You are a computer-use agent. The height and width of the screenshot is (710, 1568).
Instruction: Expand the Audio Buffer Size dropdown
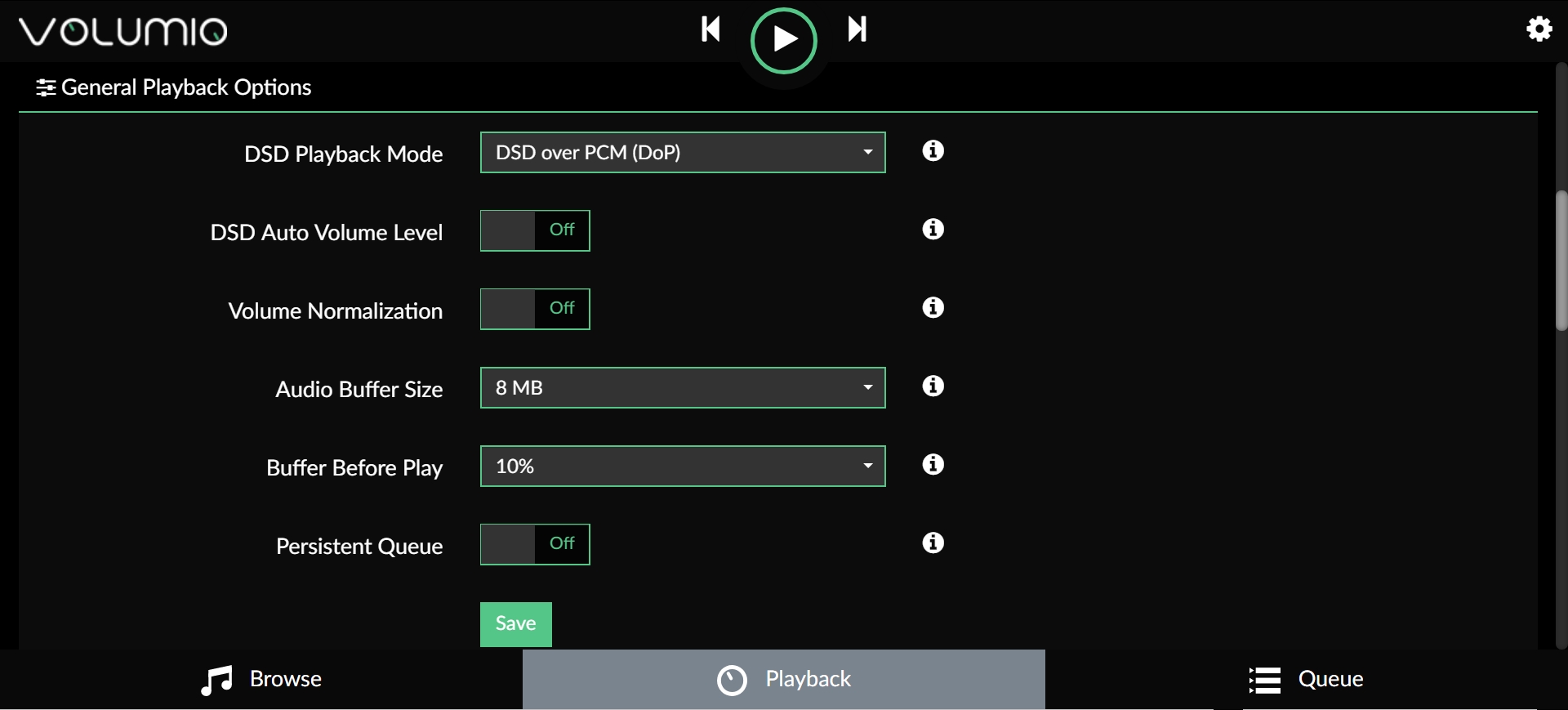pyautogui.click(x=683, y=388)
